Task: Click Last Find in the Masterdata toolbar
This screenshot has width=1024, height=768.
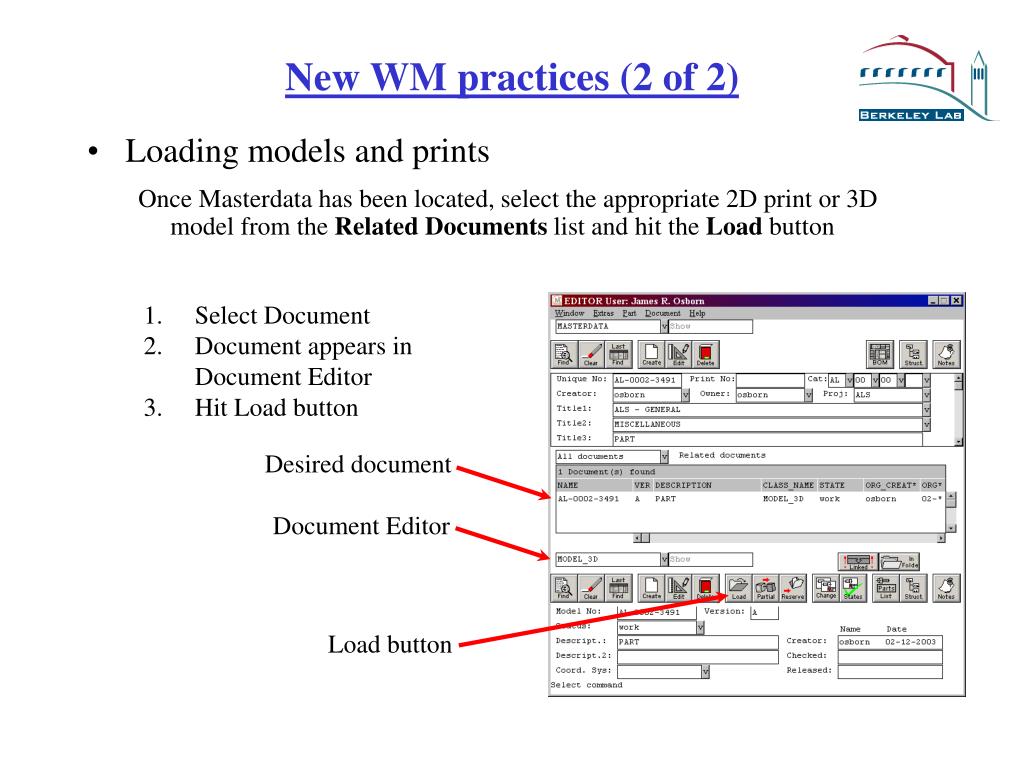Action: click(x=618, y=354)
